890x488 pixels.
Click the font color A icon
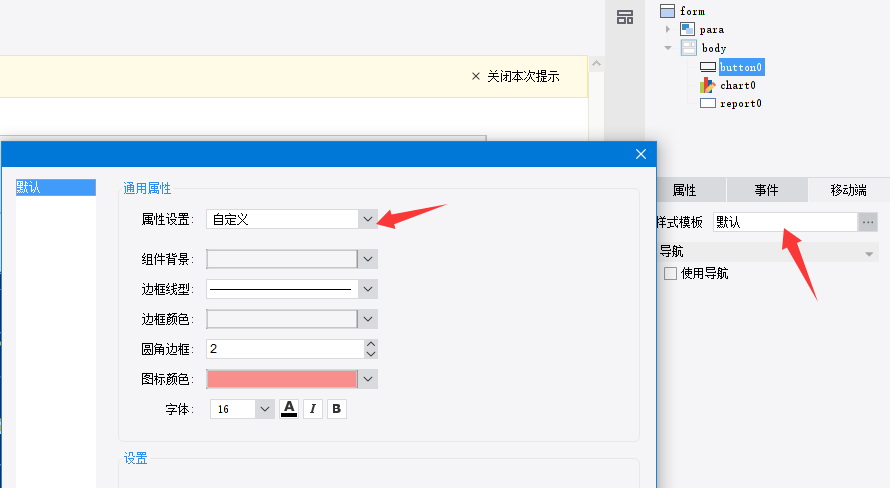point(289,409)
